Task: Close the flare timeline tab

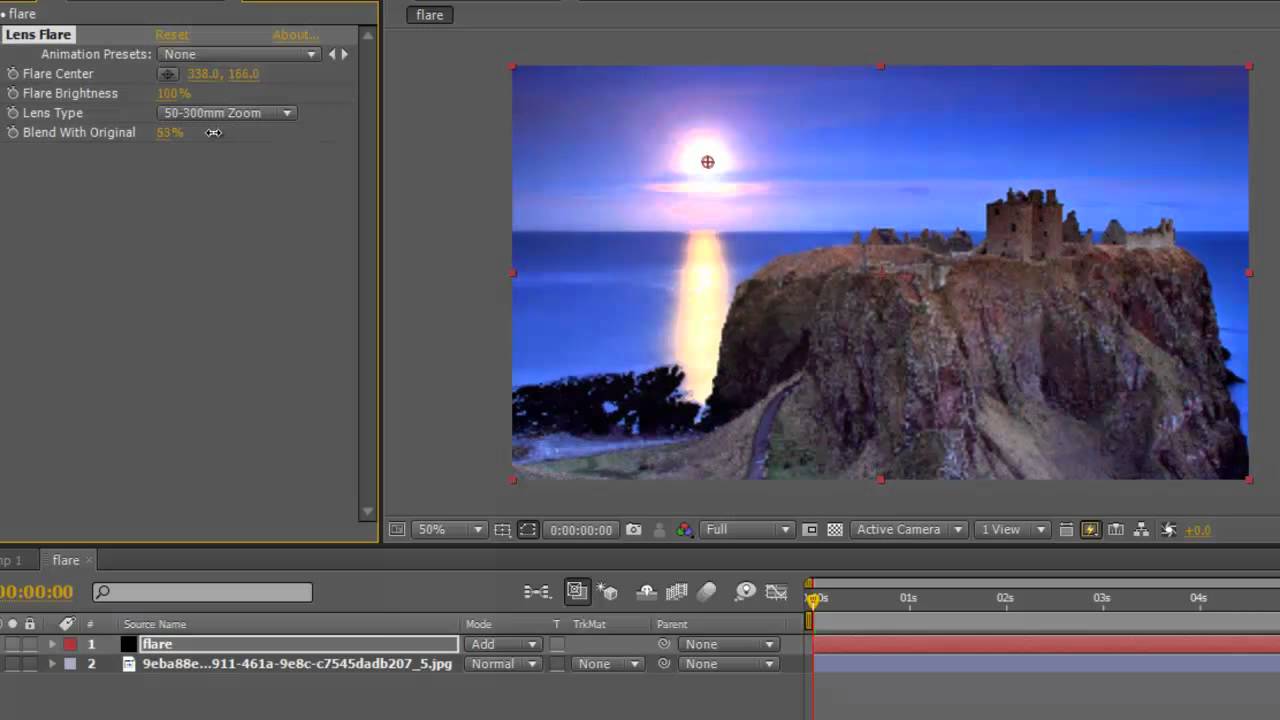Action: point(88,561)
